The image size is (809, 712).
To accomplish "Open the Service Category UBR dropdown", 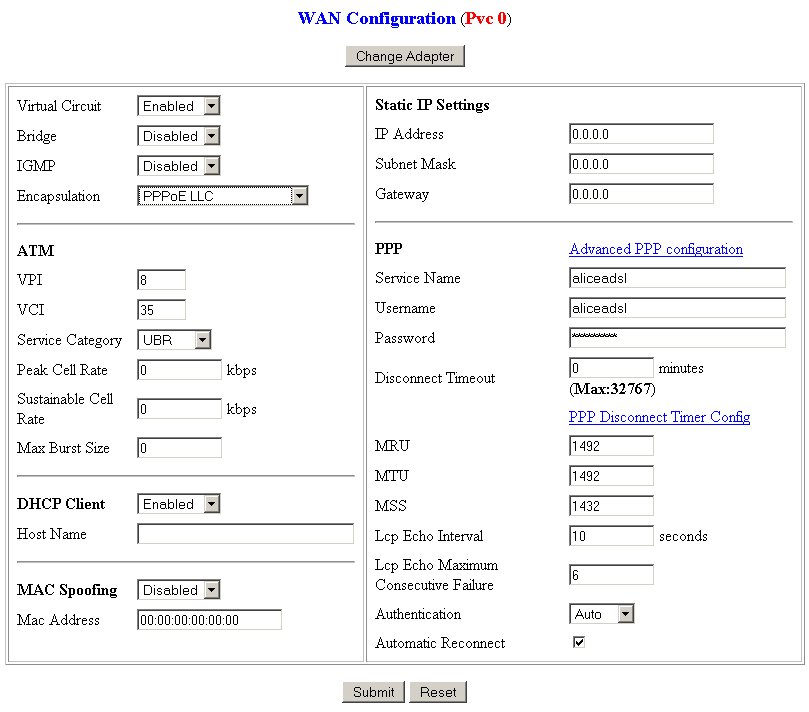I will click(174, 340).
